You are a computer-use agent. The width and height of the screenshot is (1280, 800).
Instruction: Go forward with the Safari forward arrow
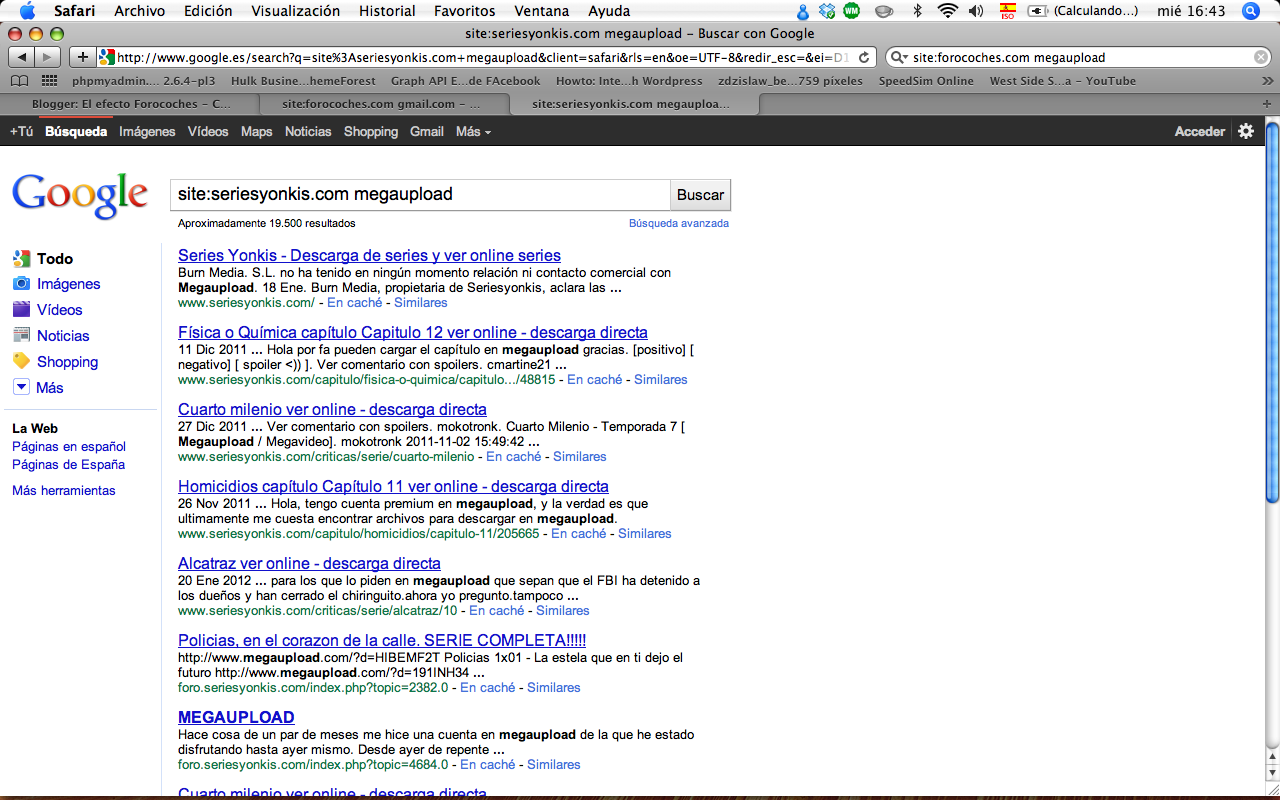coord(48,57)
